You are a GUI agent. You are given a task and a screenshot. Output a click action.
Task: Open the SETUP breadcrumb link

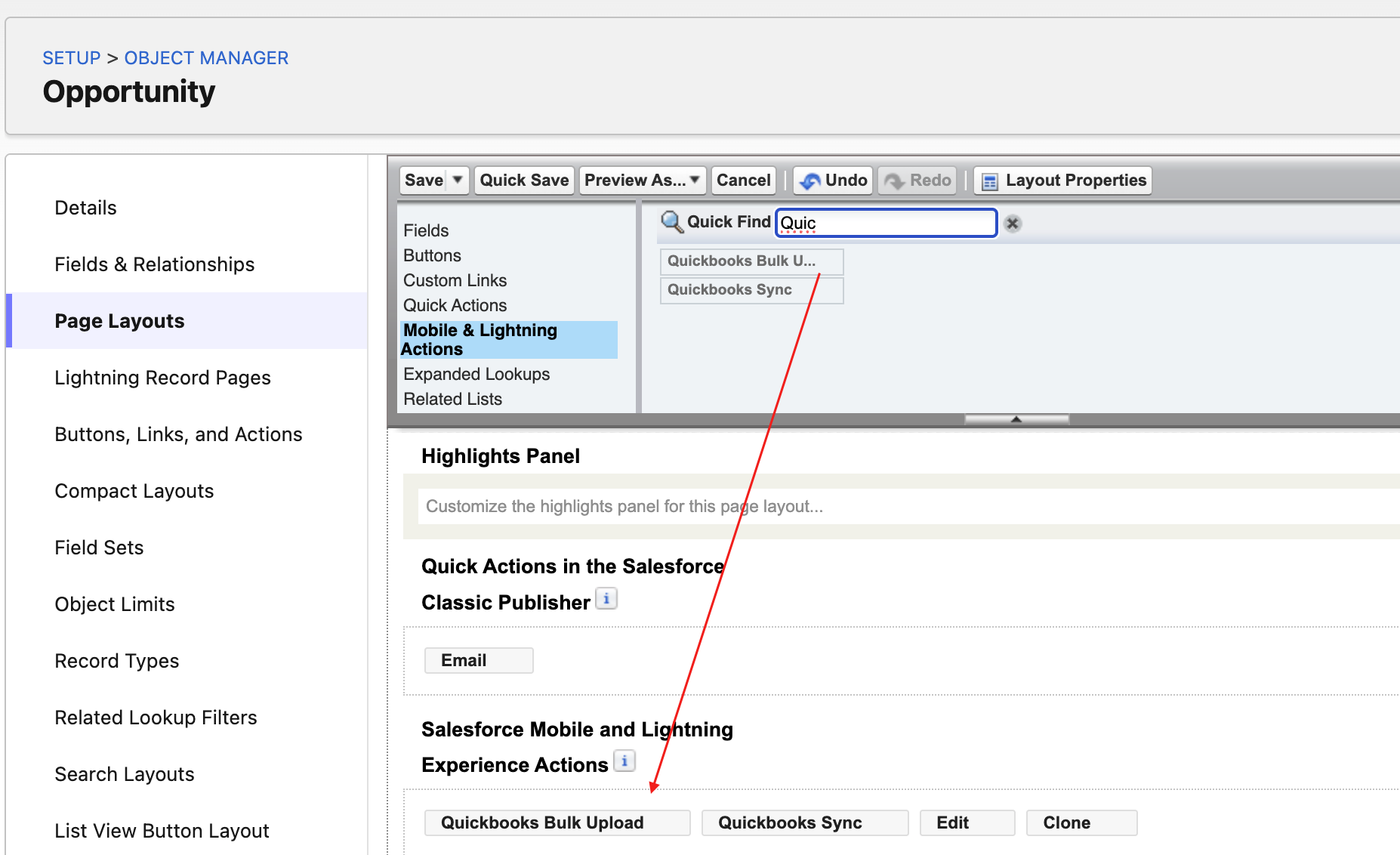tap(71, 58)
